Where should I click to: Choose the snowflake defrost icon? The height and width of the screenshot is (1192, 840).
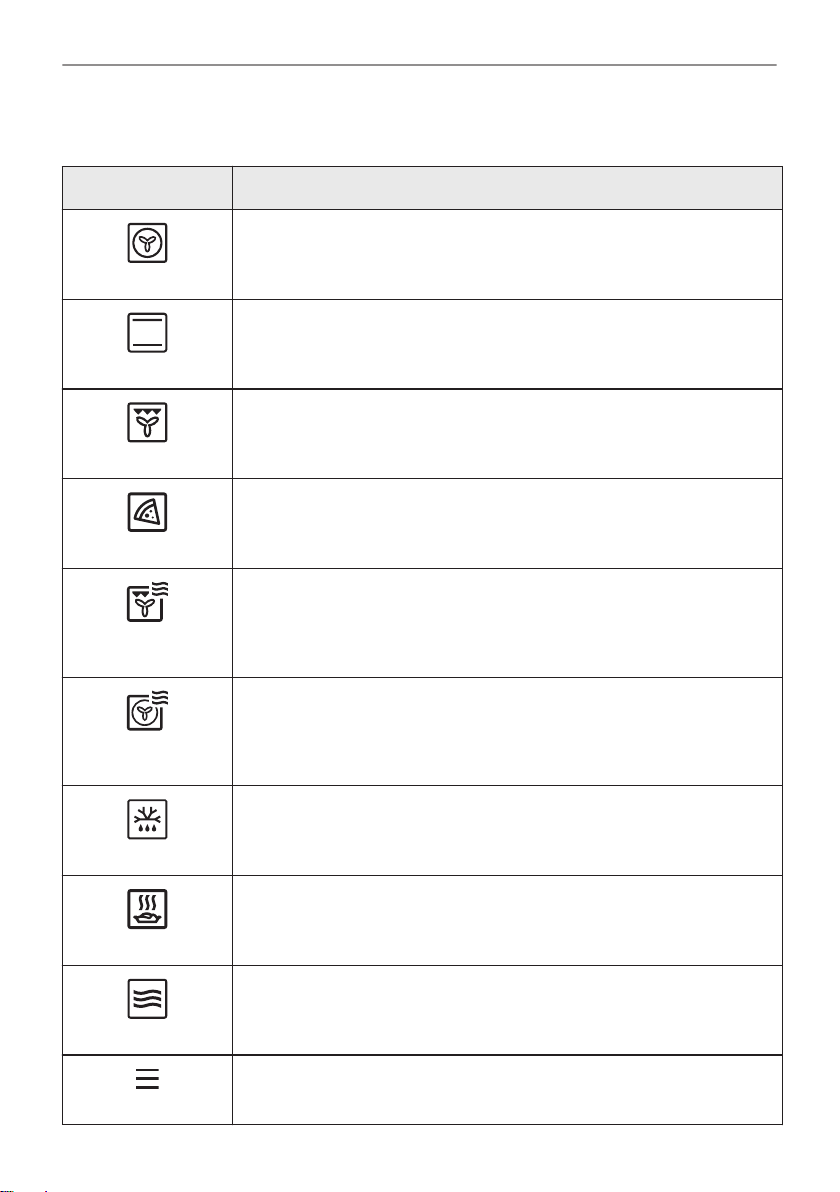[x=147, y=820]
